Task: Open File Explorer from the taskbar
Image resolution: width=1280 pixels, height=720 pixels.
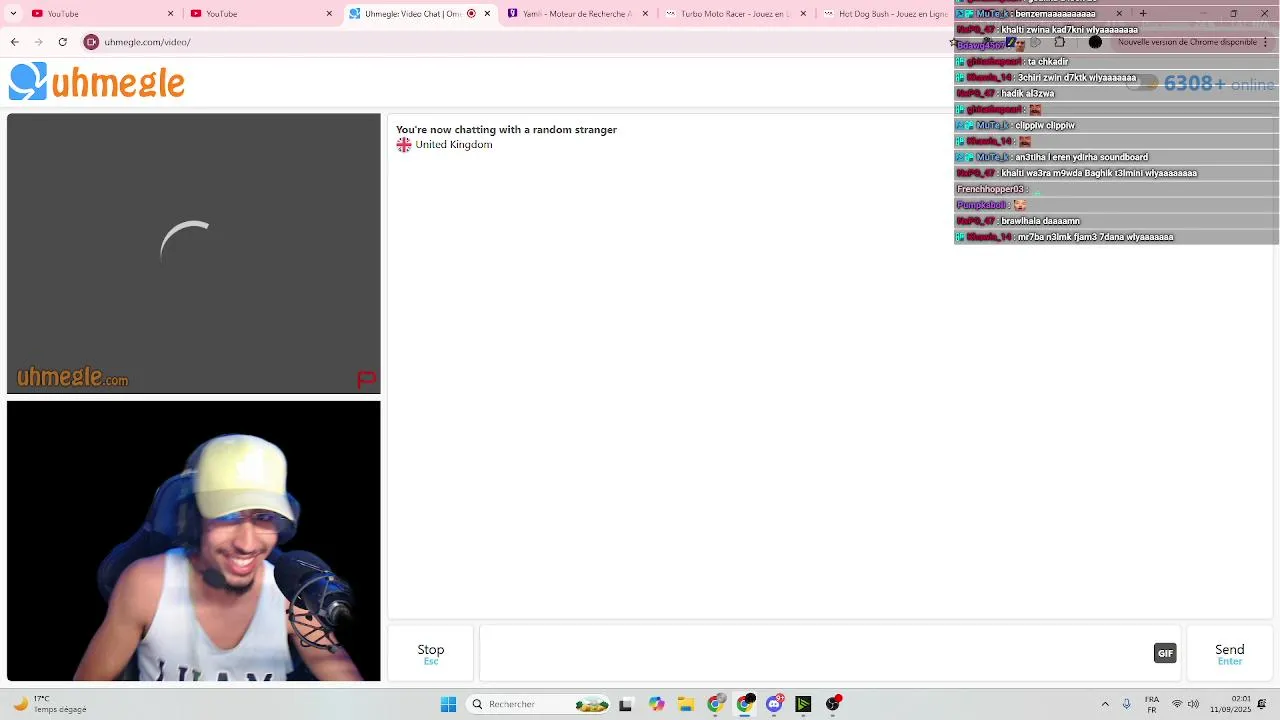Action: click(x=686, y=704)
